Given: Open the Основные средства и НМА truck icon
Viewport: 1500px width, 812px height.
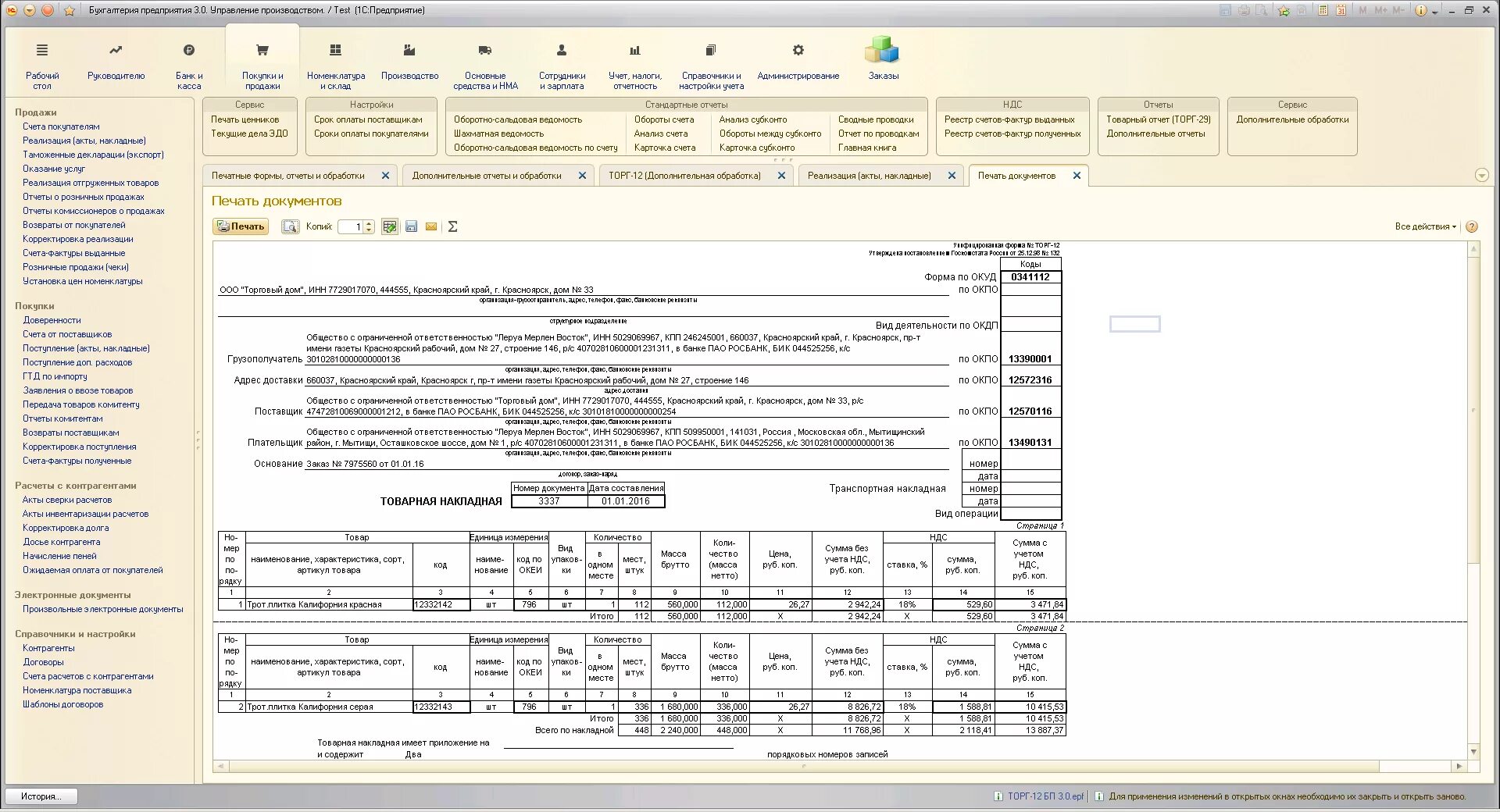Looking at the screenshot, I should point(485,50).
